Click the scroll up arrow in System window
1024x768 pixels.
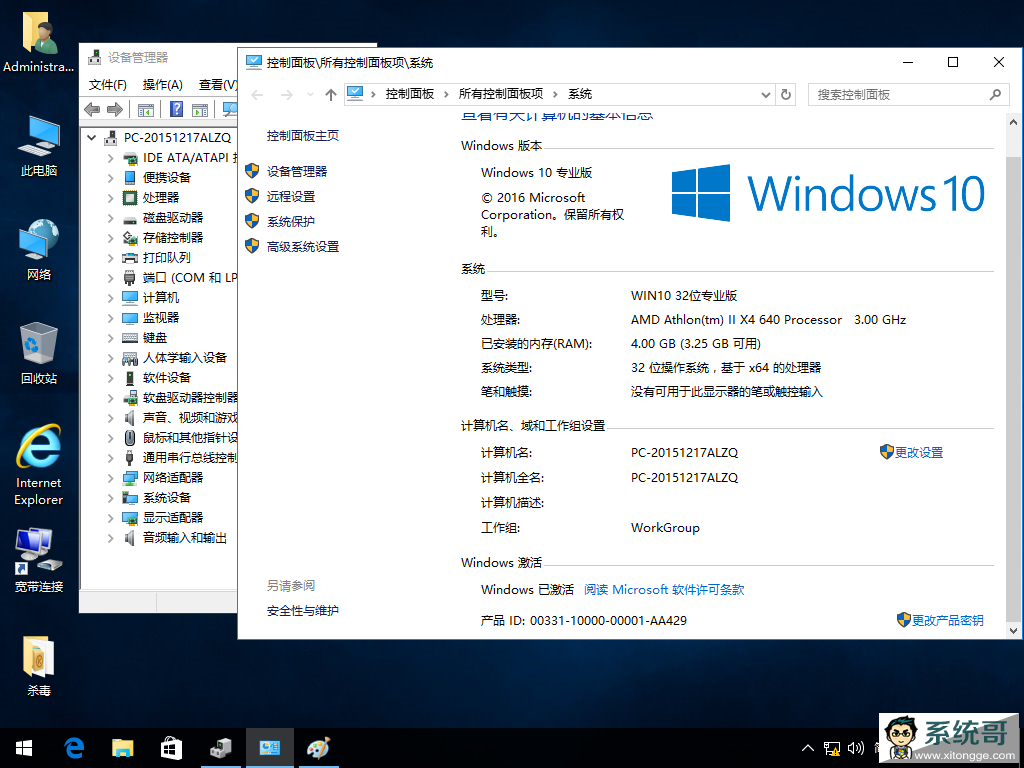click(1014, 122)
